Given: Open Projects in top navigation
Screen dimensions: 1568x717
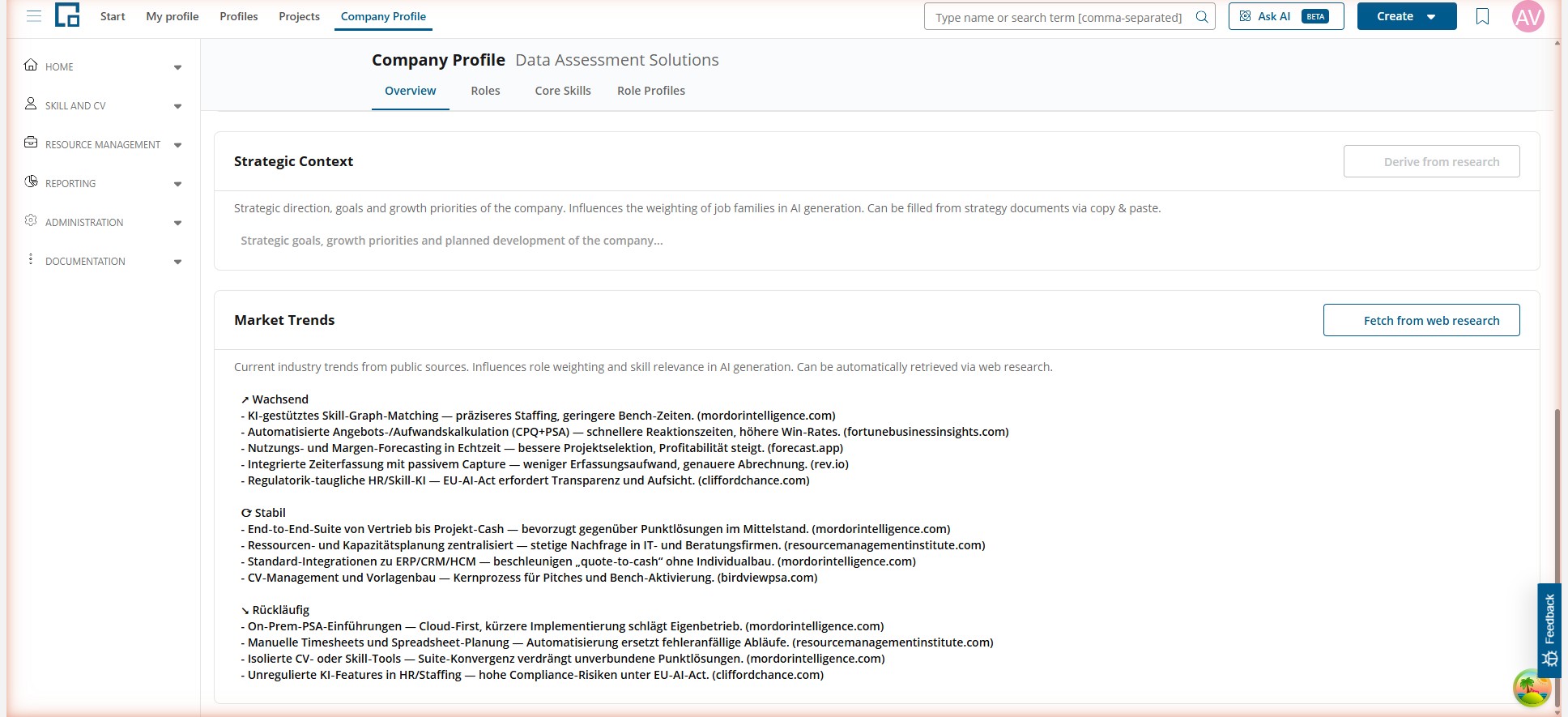Looking at the screenshot, I should click(299, 16).
